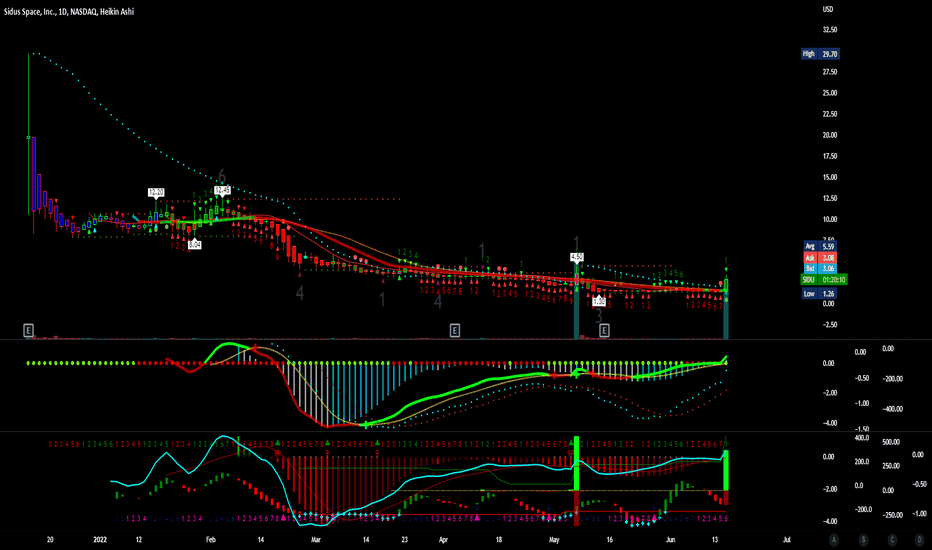Click the earnings E marker near May 16

(x=604, y=330)
